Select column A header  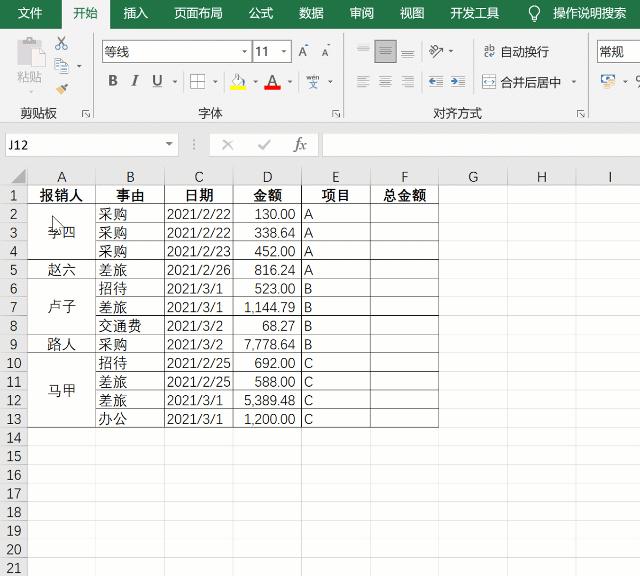[62, 177]
